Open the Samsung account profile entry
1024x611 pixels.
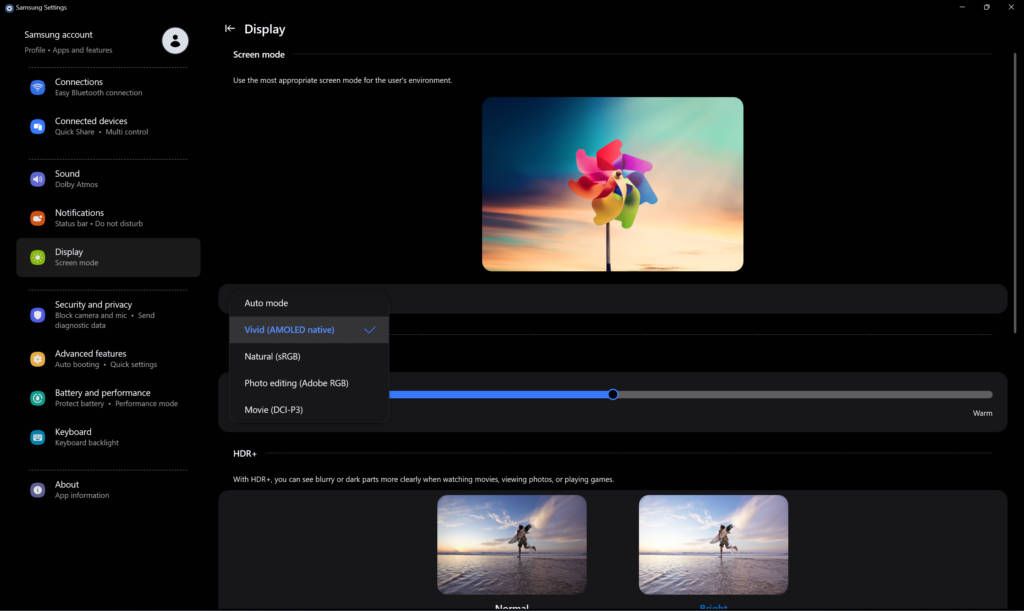pyautogui.click(x=108, y=41)
